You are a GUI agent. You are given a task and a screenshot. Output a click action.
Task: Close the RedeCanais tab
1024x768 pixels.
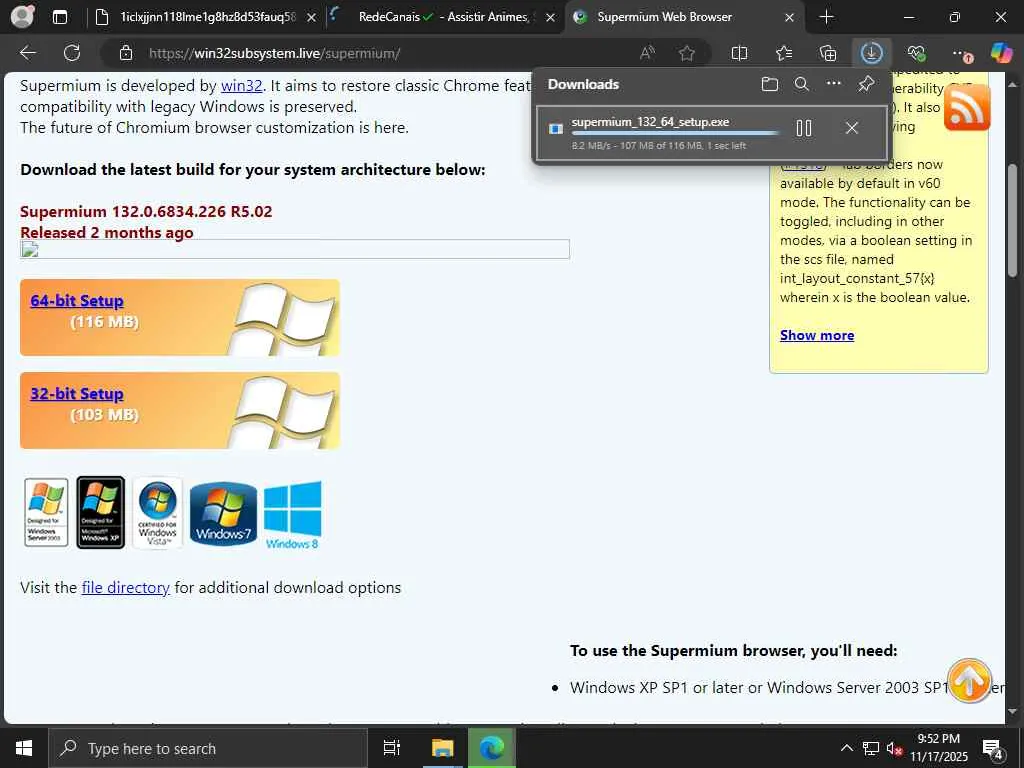[x=550, y=18]
